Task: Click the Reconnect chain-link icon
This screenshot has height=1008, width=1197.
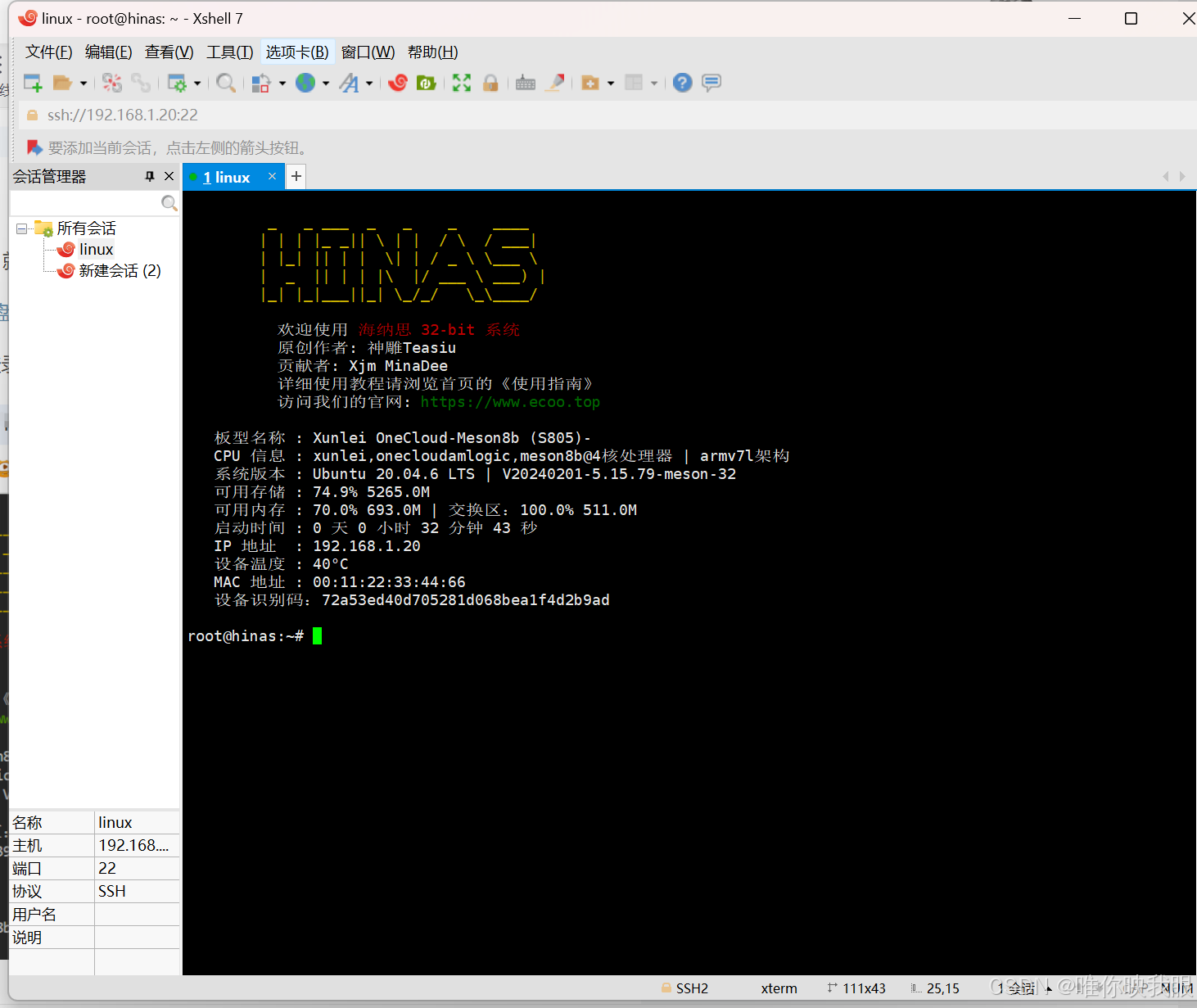Action: tap(141, 83)
